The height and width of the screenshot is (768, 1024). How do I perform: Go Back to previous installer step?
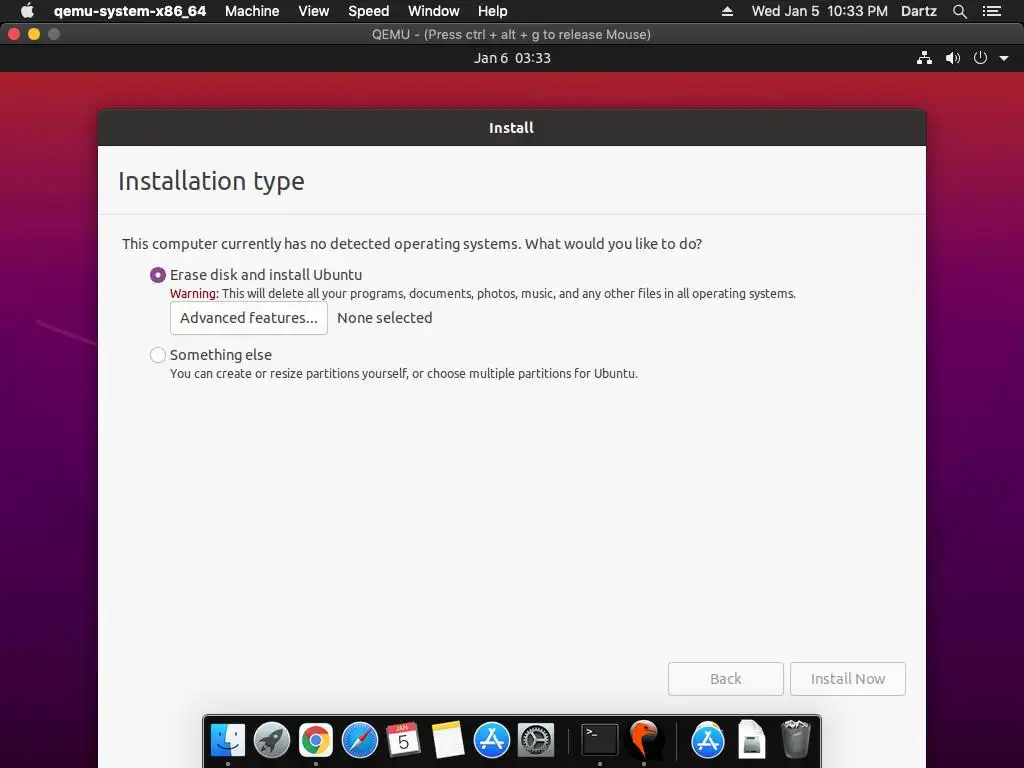(x=726, y=679)
